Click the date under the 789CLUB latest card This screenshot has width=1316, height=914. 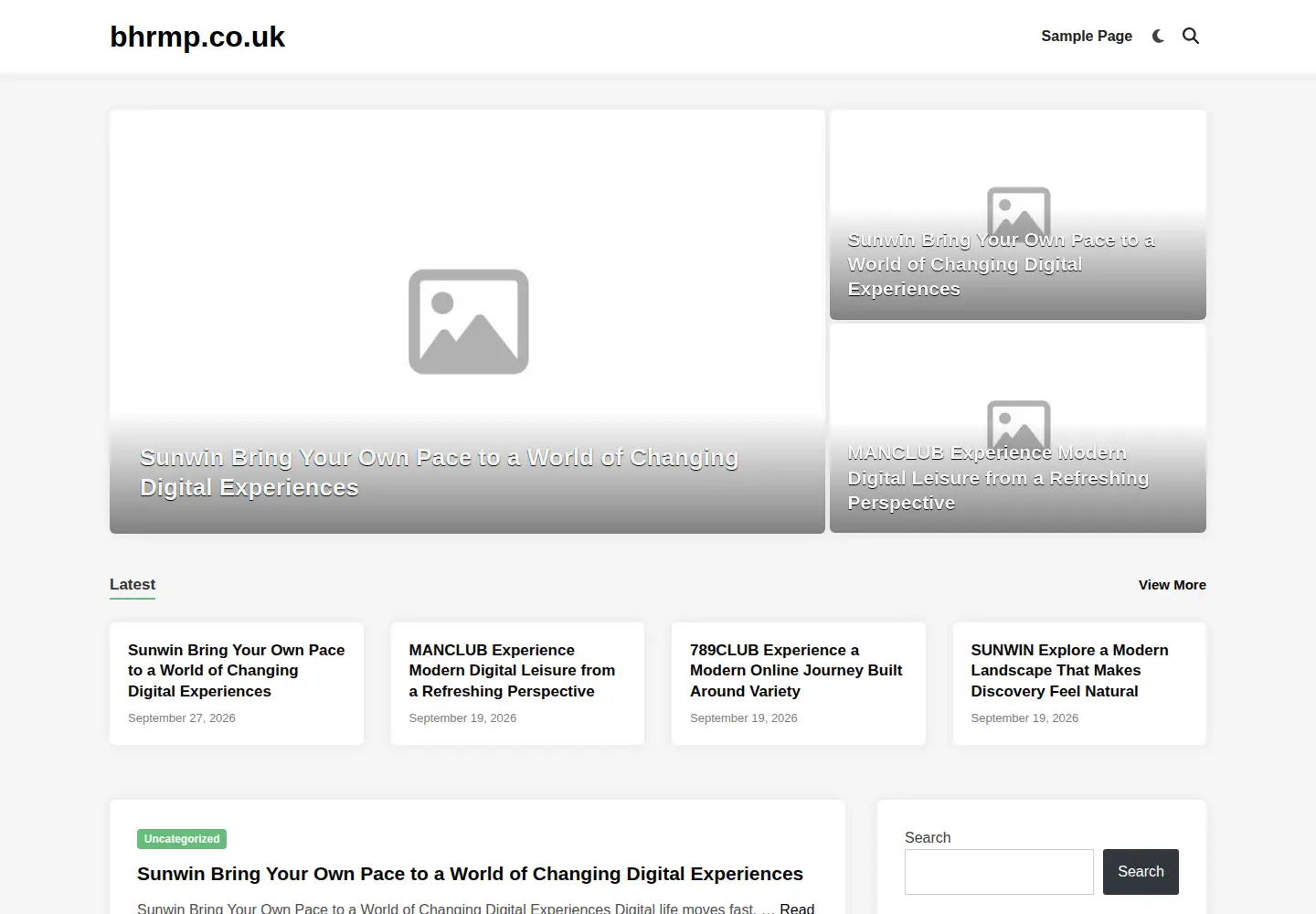point(744,718)
